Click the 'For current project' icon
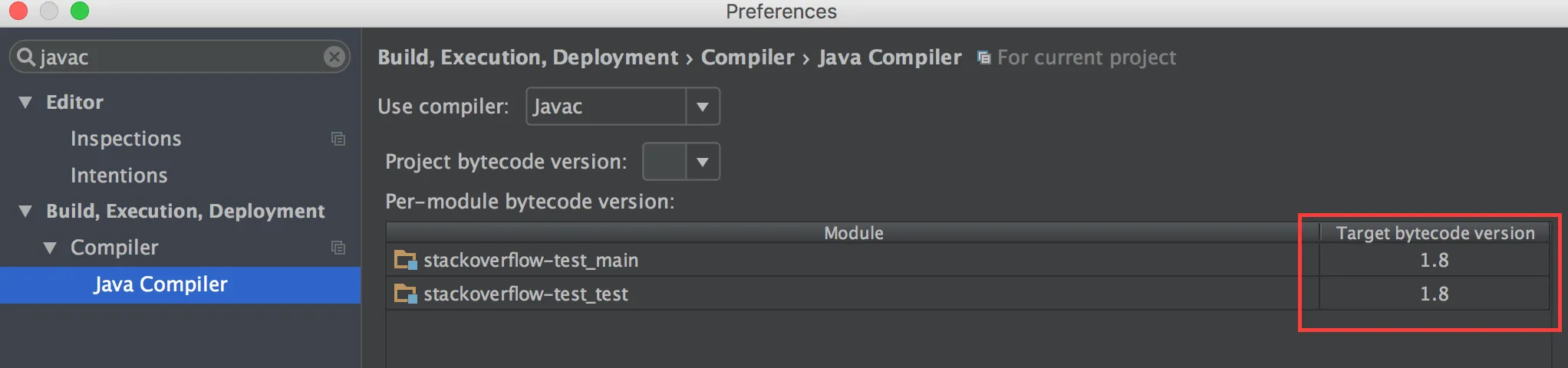Viewport: 1568px width, 368px height. (983, 58)
